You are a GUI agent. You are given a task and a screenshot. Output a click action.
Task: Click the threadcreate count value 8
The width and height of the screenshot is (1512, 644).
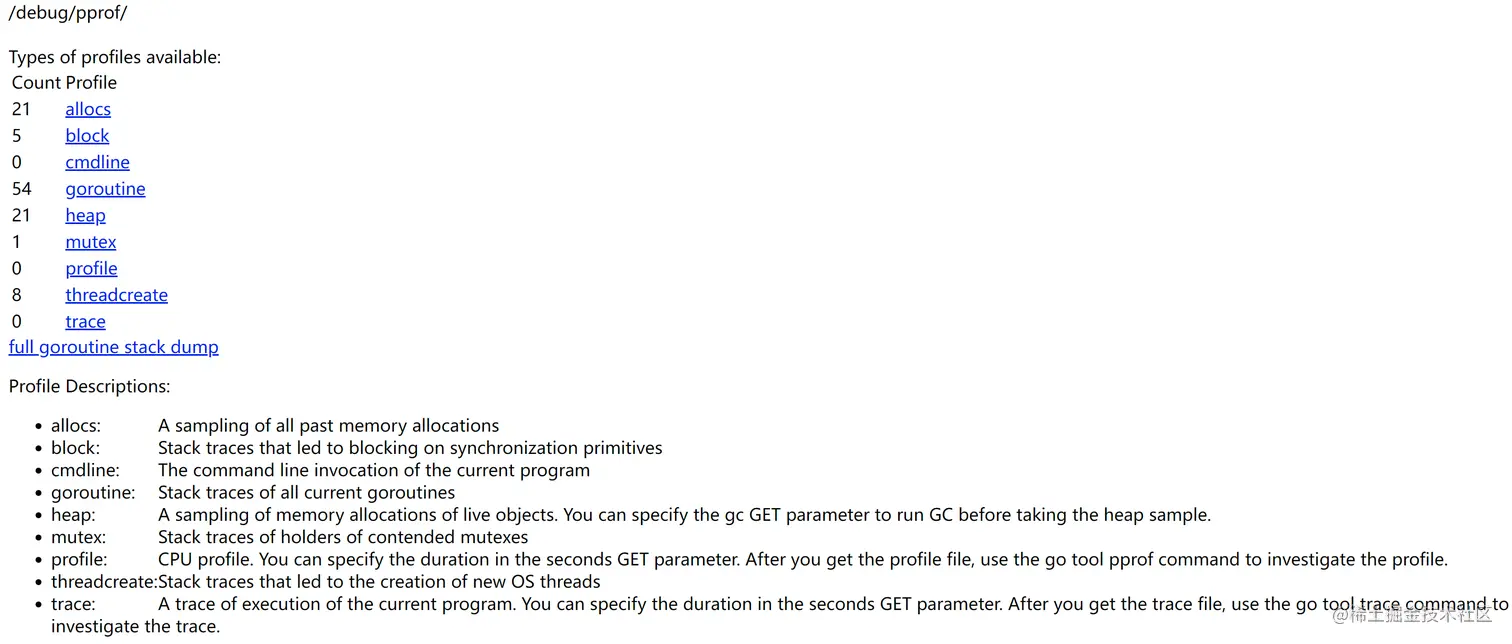tap(17, 295)
